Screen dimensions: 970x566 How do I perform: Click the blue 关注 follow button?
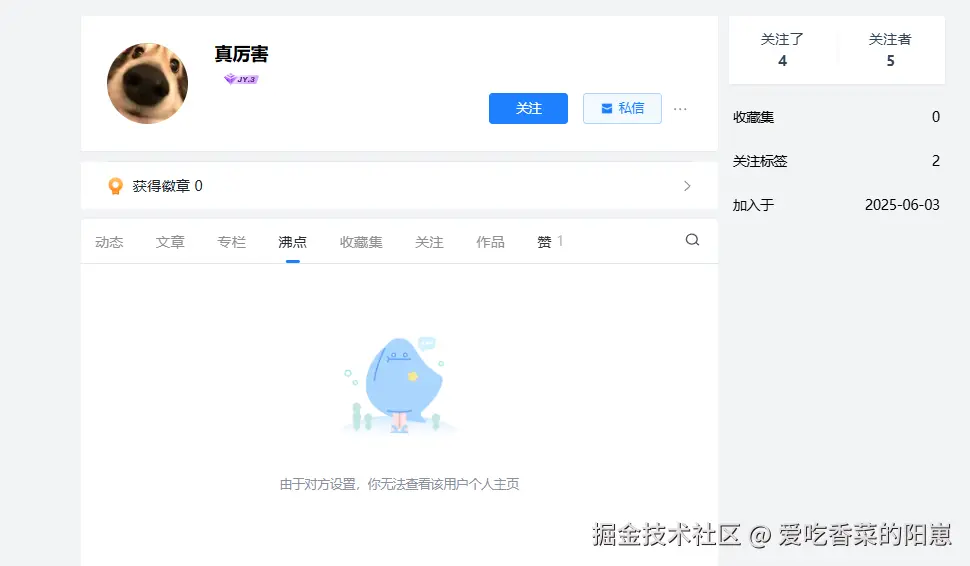(x=528, y=108)
